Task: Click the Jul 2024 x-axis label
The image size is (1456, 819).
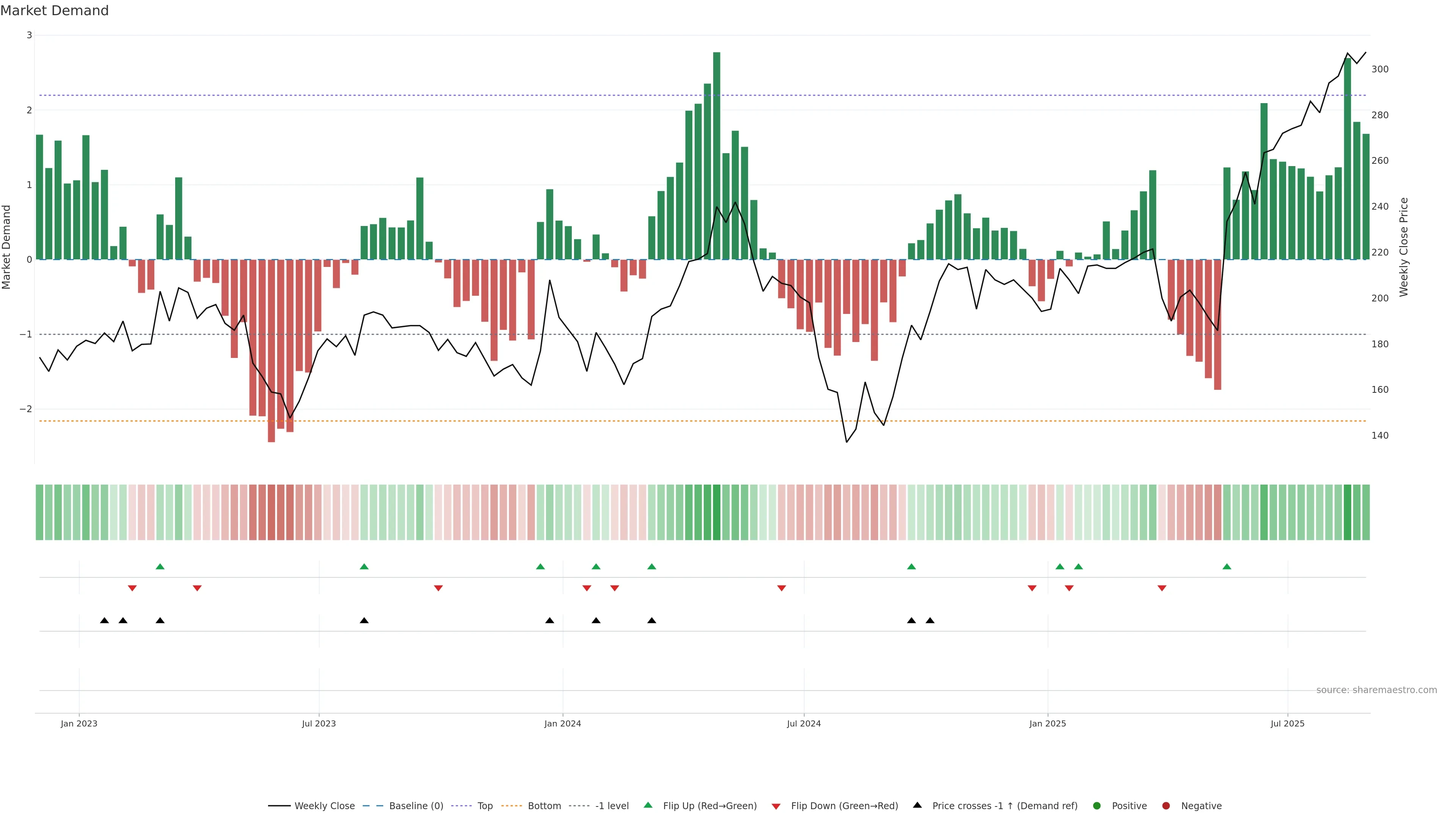Action: [x=804, y=723]
